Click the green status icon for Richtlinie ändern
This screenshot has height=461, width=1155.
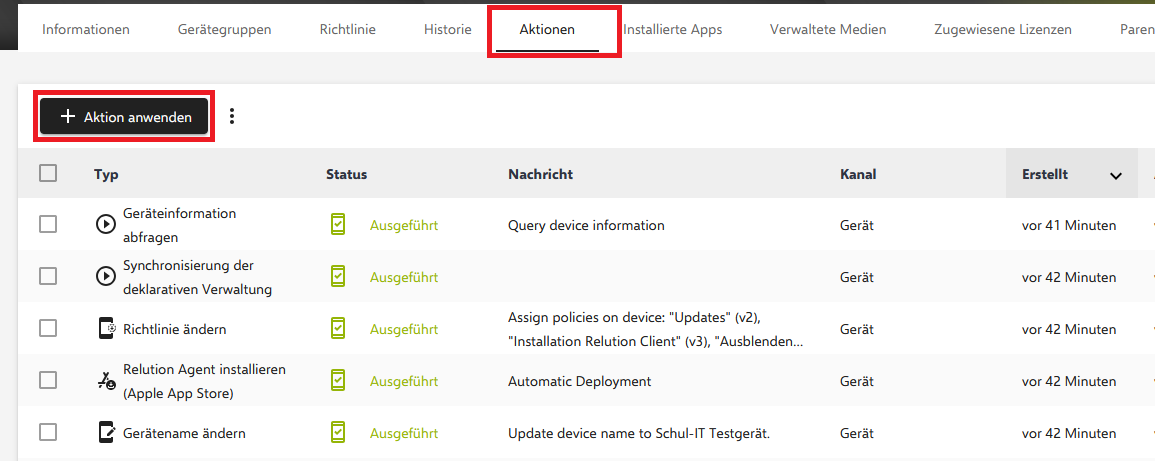click(338, 329)
